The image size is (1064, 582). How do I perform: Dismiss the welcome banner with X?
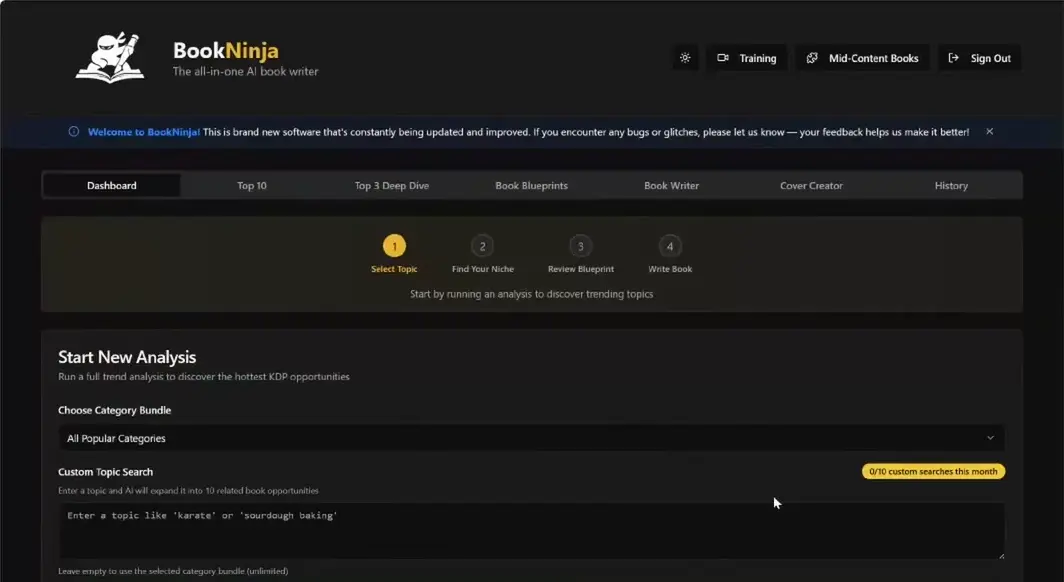point(989,132)
